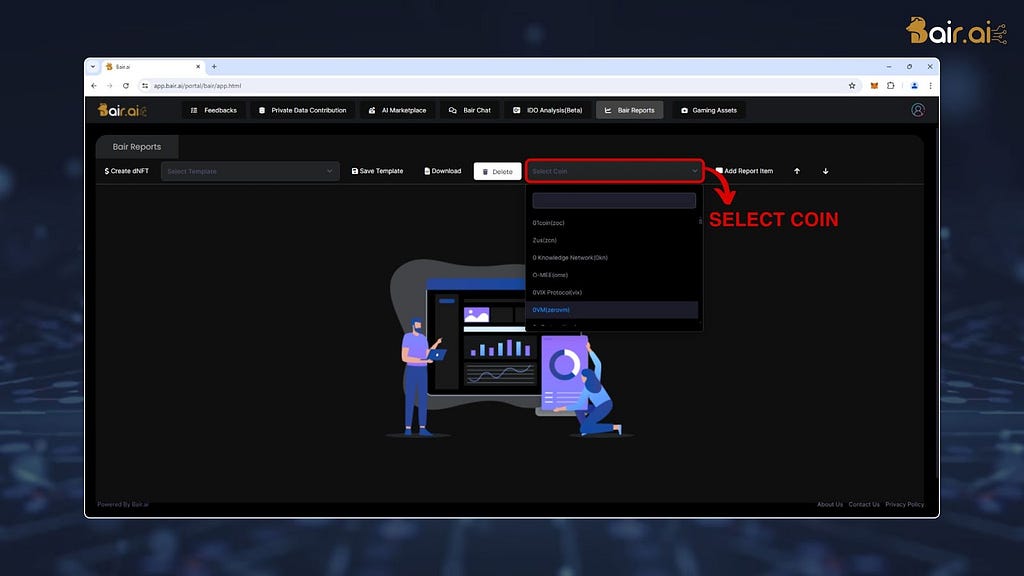
Task: Go forward in the browser
Action: [110, 86]
